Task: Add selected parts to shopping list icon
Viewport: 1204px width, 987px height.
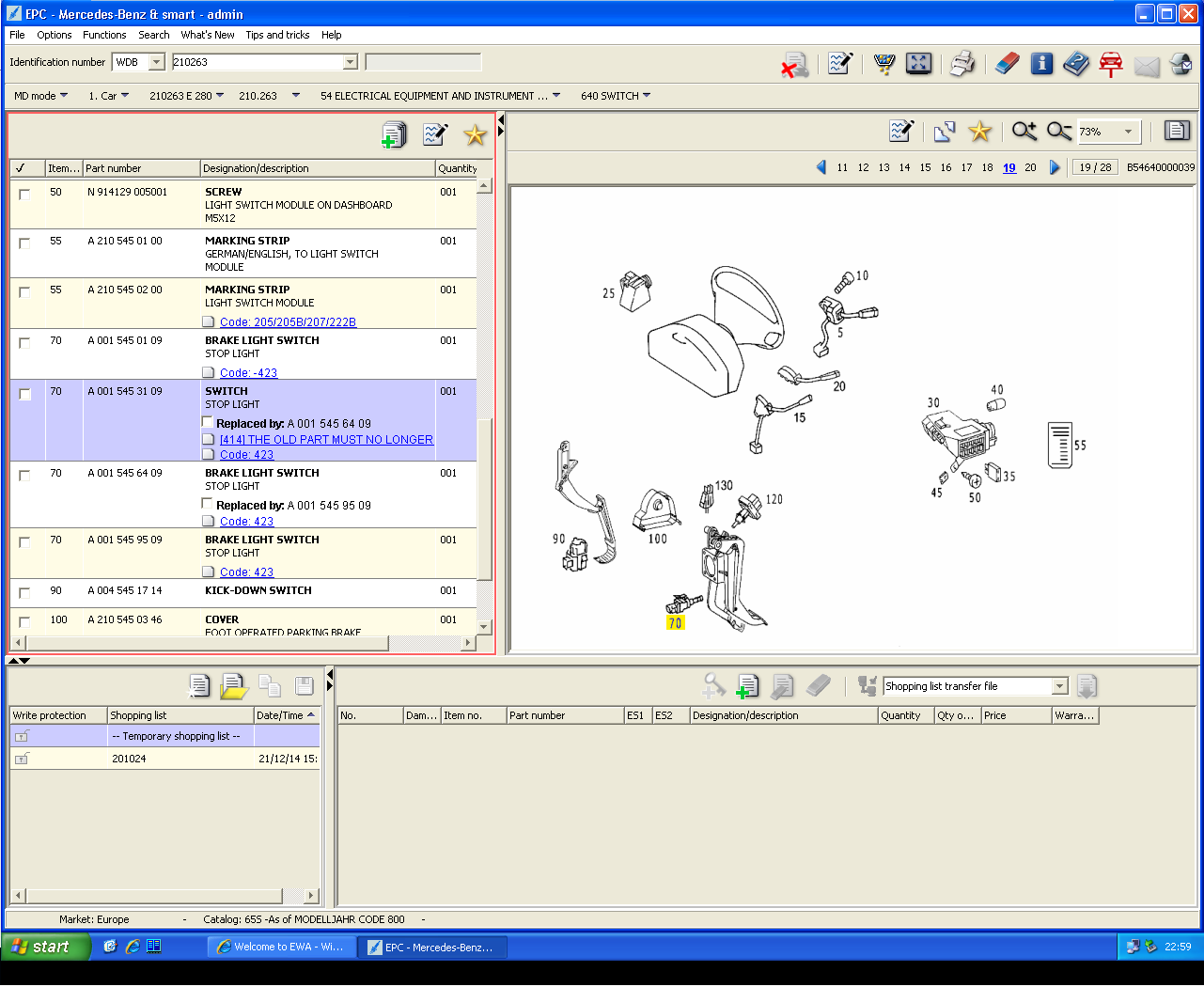Action: point(394,135)
